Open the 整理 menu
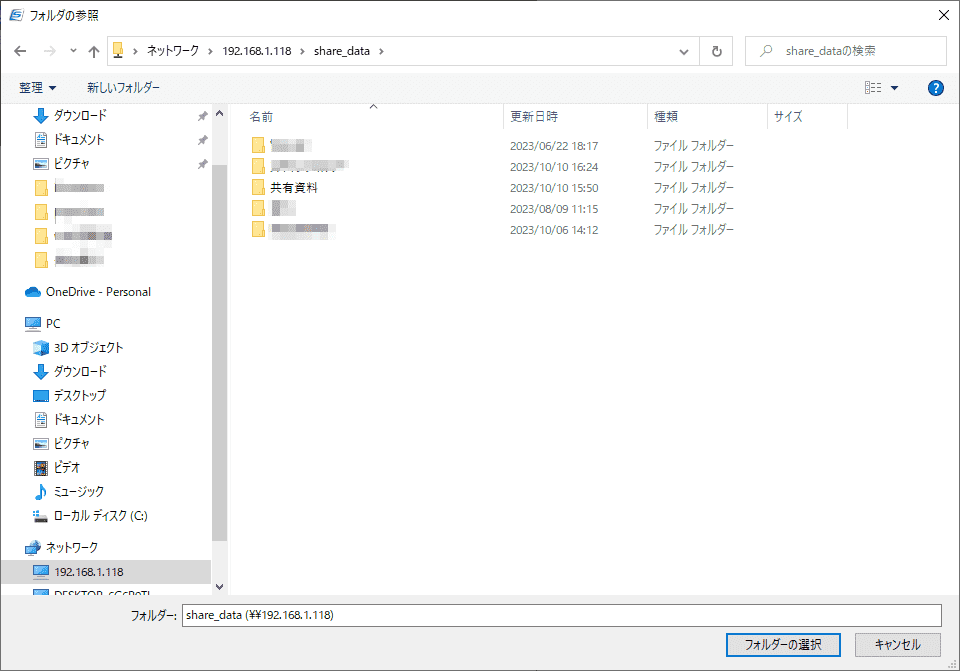Image resolution: width=960 pixels, height=671 pixels. 38,88
